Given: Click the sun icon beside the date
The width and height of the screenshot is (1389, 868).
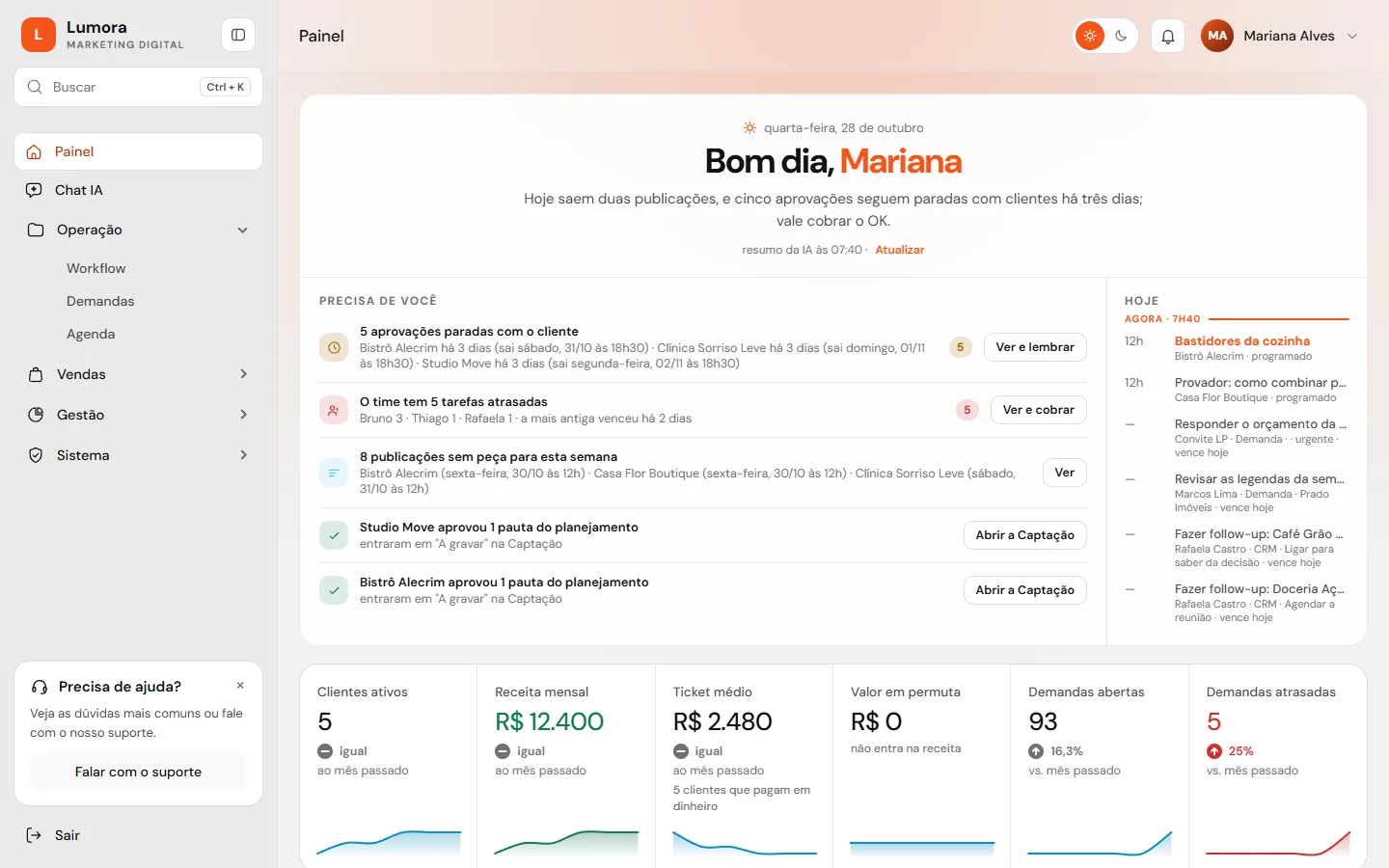Looking at the screenshot, I should click(749, 127).
